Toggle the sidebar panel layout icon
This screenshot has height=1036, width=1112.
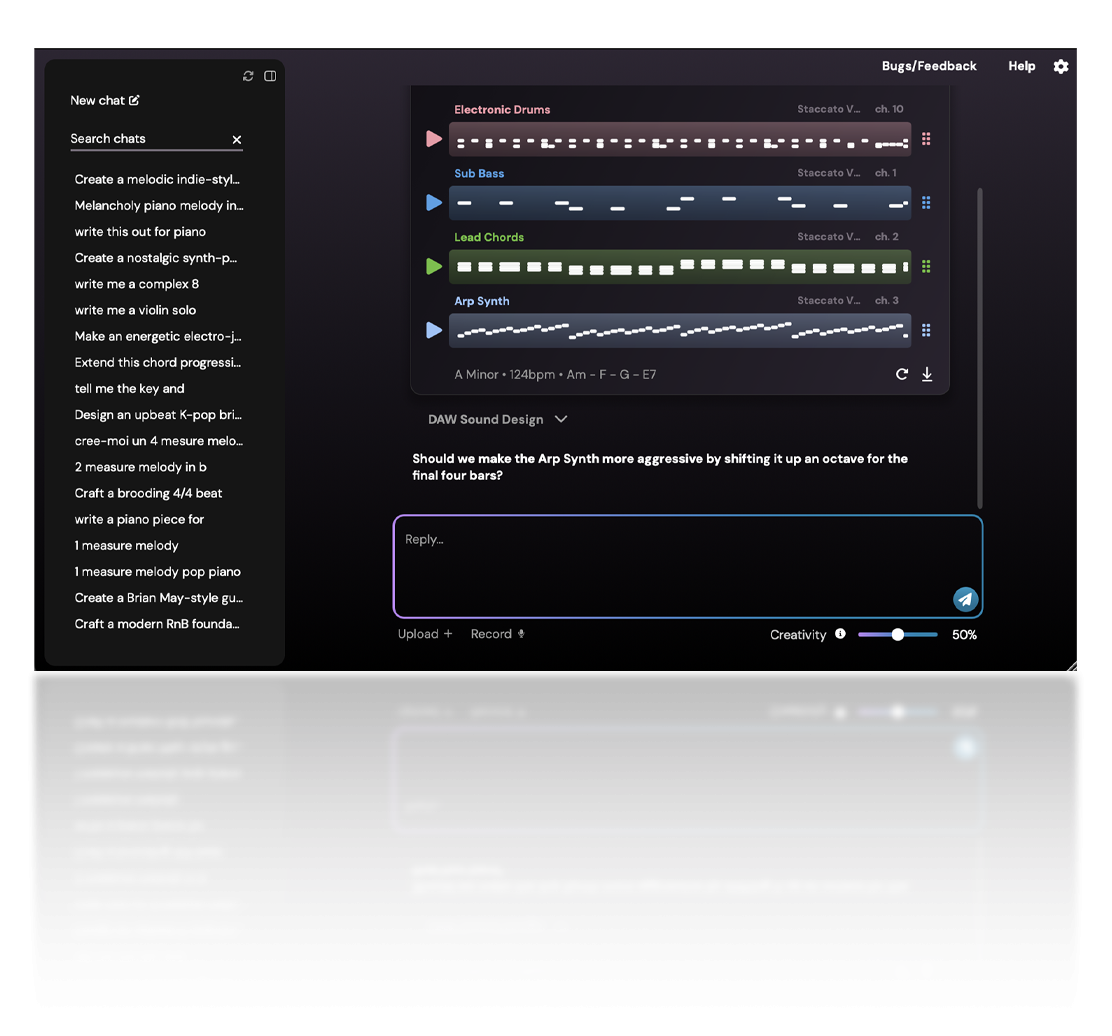pos(270,76)
